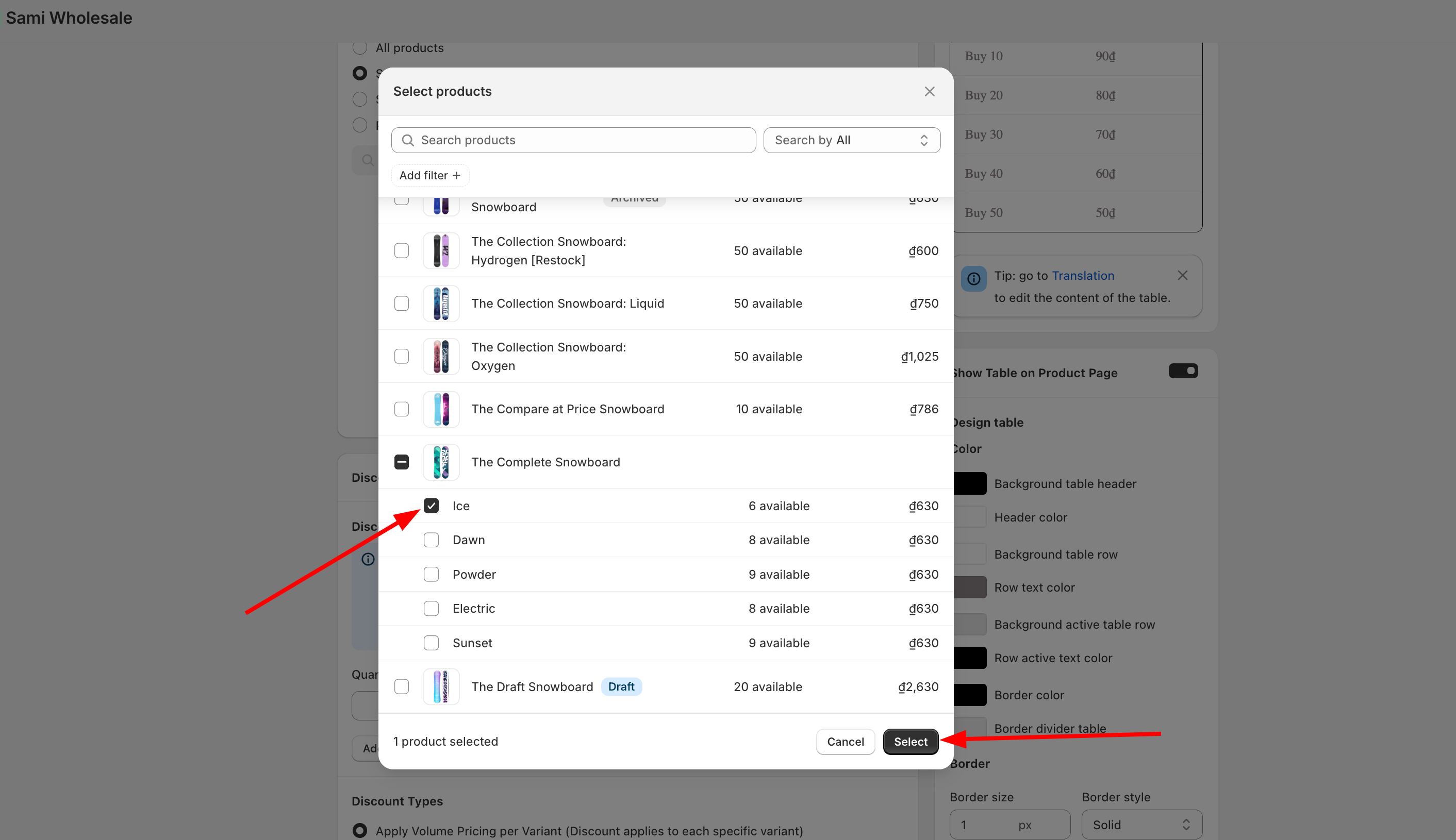Click the Complete Snowboard product image

click(x=441, y=462)
